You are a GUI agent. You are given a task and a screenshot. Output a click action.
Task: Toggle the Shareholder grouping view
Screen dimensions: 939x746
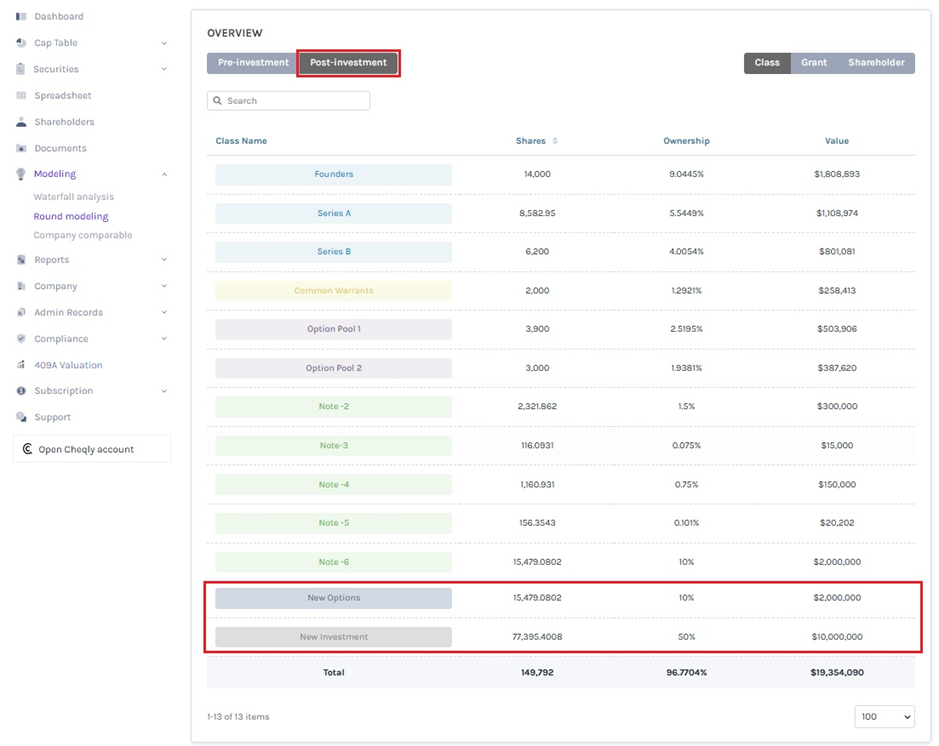coord(876,63)
